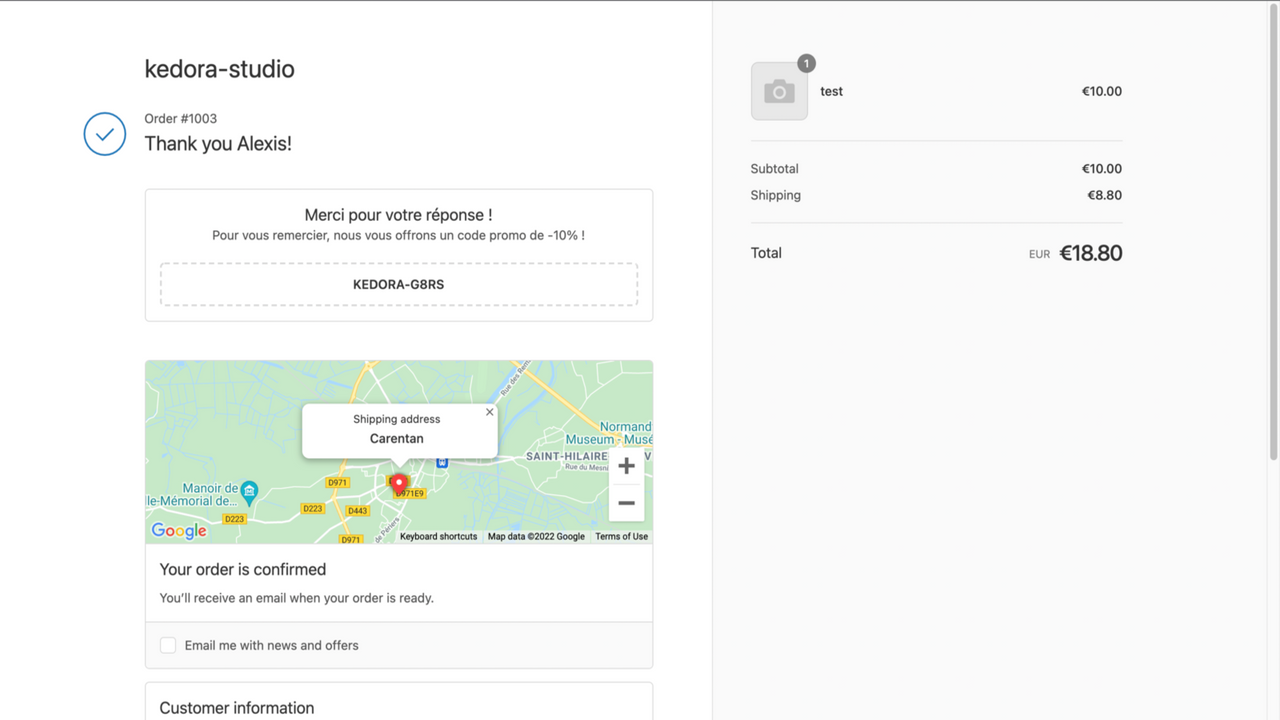Click the kedora-studio store name
This screenshot has height=720, width=1280.
point(219,69)
